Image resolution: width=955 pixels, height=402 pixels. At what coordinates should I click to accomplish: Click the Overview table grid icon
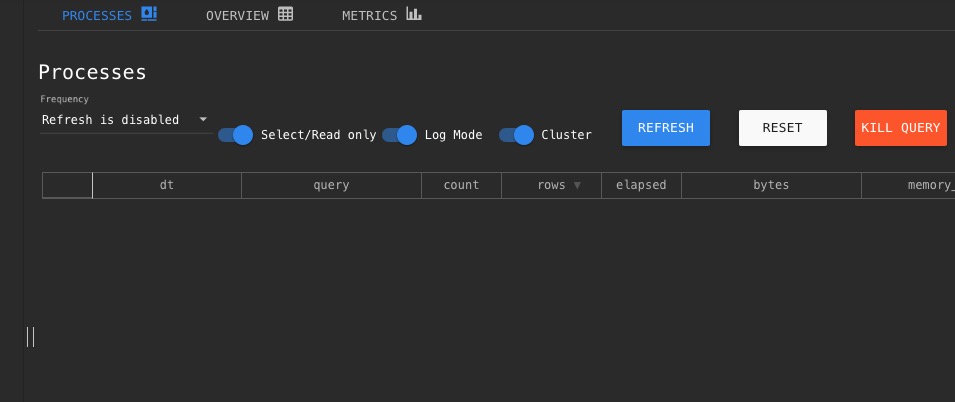286,15
